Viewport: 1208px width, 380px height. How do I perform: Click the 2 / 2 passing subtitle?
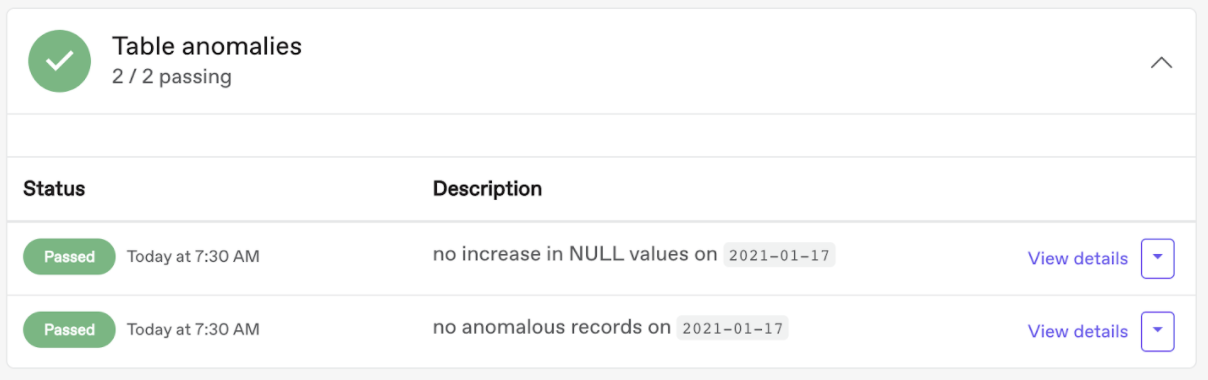pyautogui.click(x=172, y=77)
